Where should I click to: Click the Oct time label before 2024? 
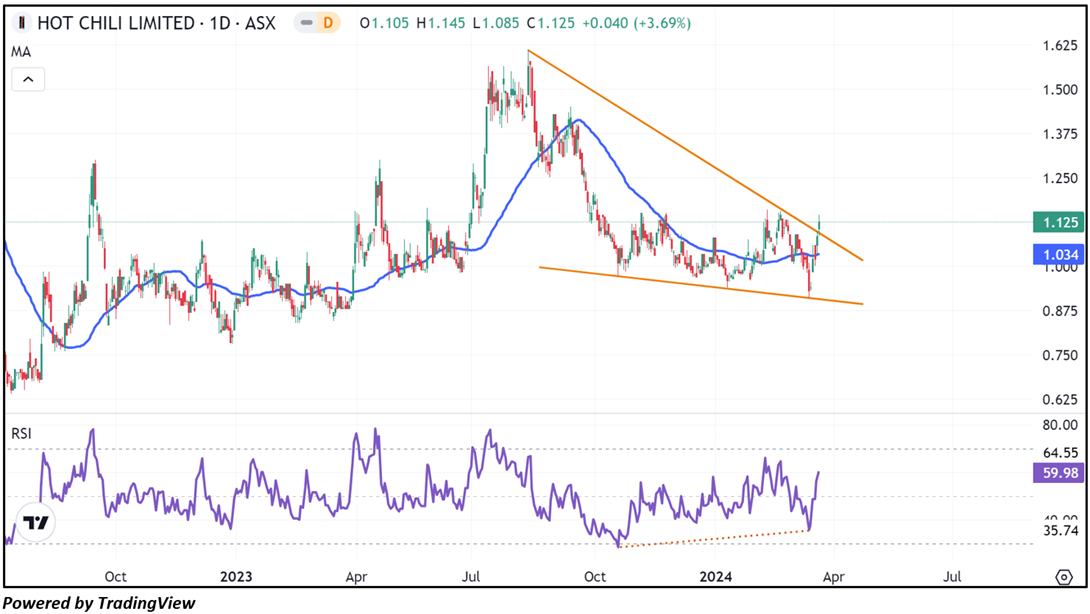pos(595,576)
